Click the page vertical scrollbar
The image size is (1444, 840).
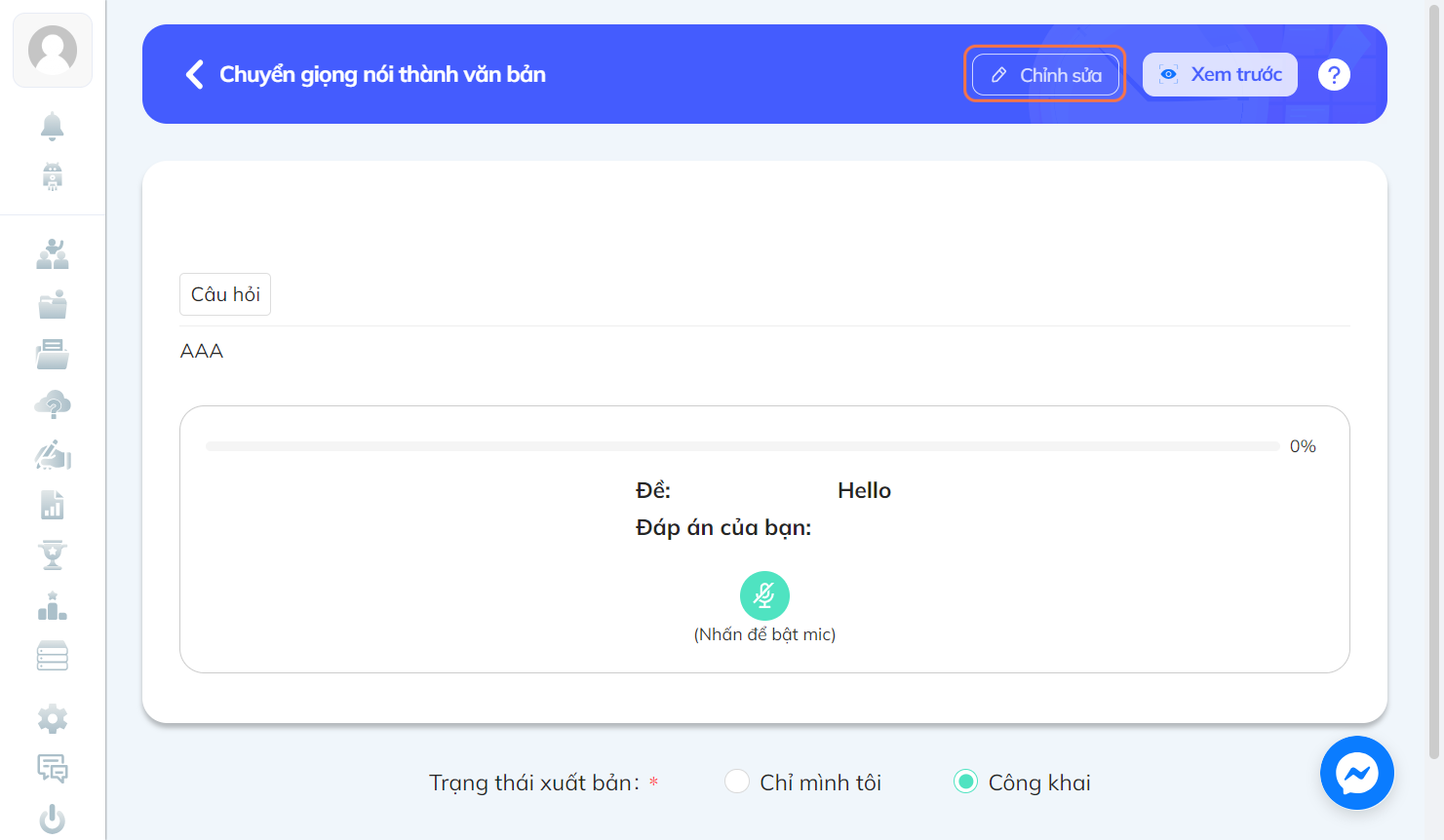1434,380
